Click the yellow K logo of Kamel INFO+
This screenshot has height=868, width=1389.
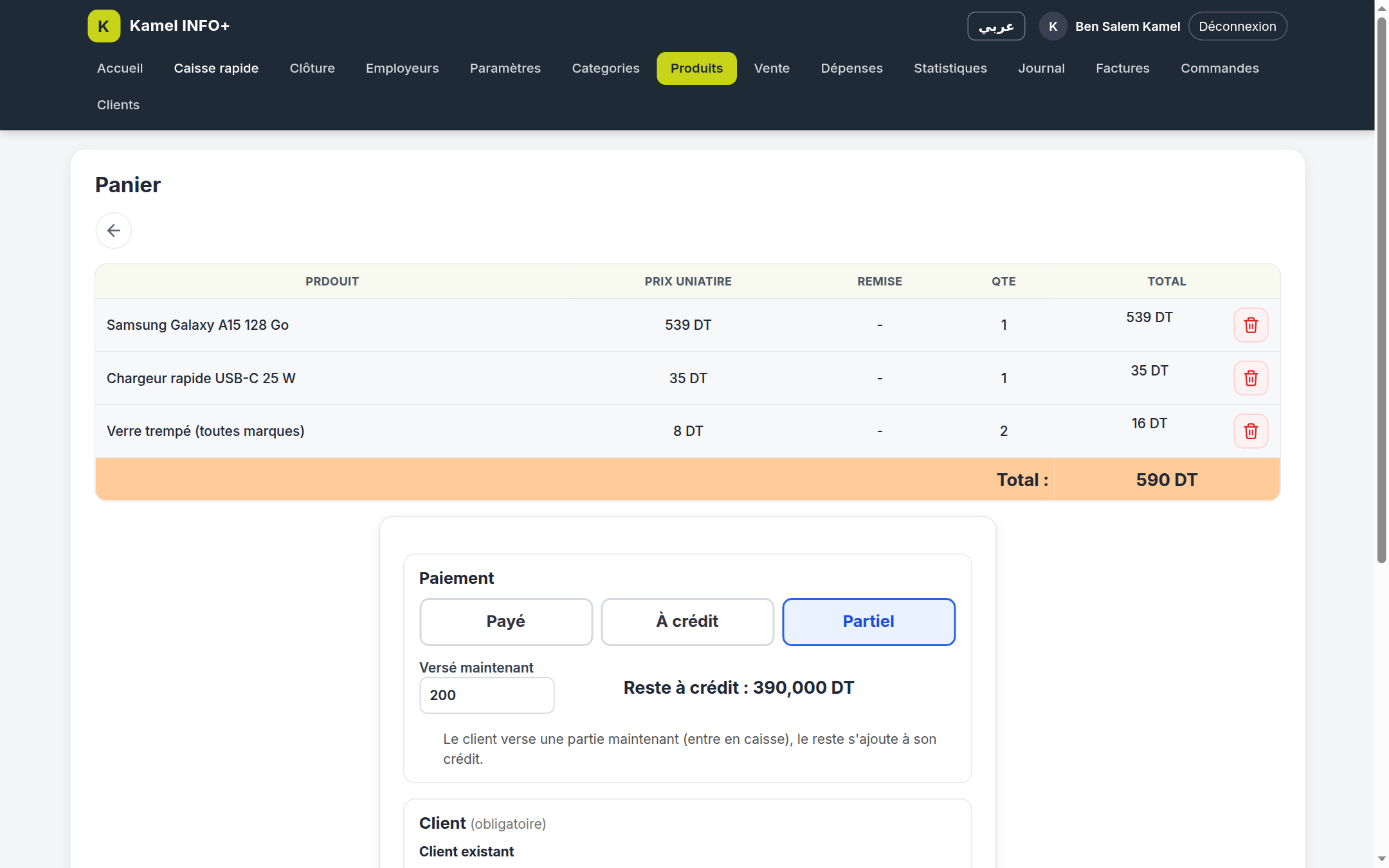tap(104, 26)
